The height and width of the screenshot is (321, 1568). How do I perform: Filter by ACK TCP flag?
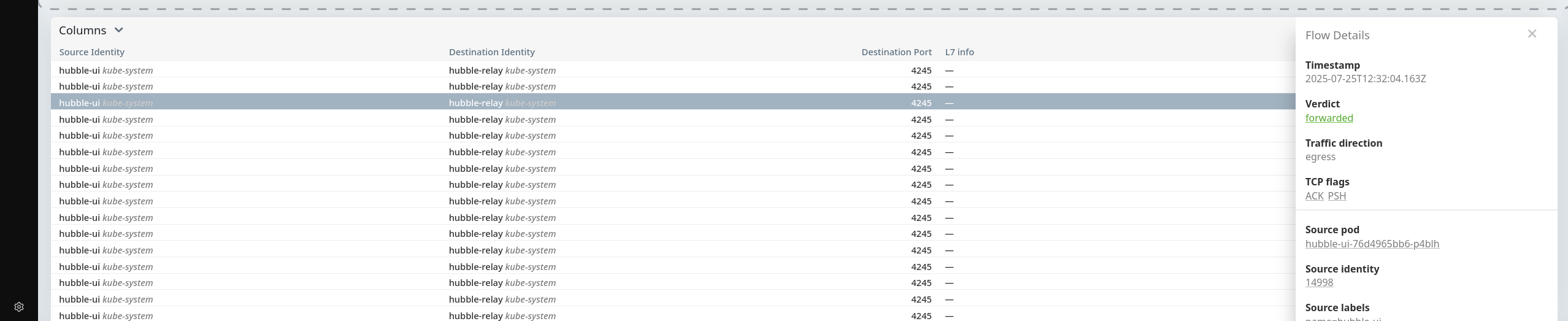pyautogui.click(x=1314, y=196)
